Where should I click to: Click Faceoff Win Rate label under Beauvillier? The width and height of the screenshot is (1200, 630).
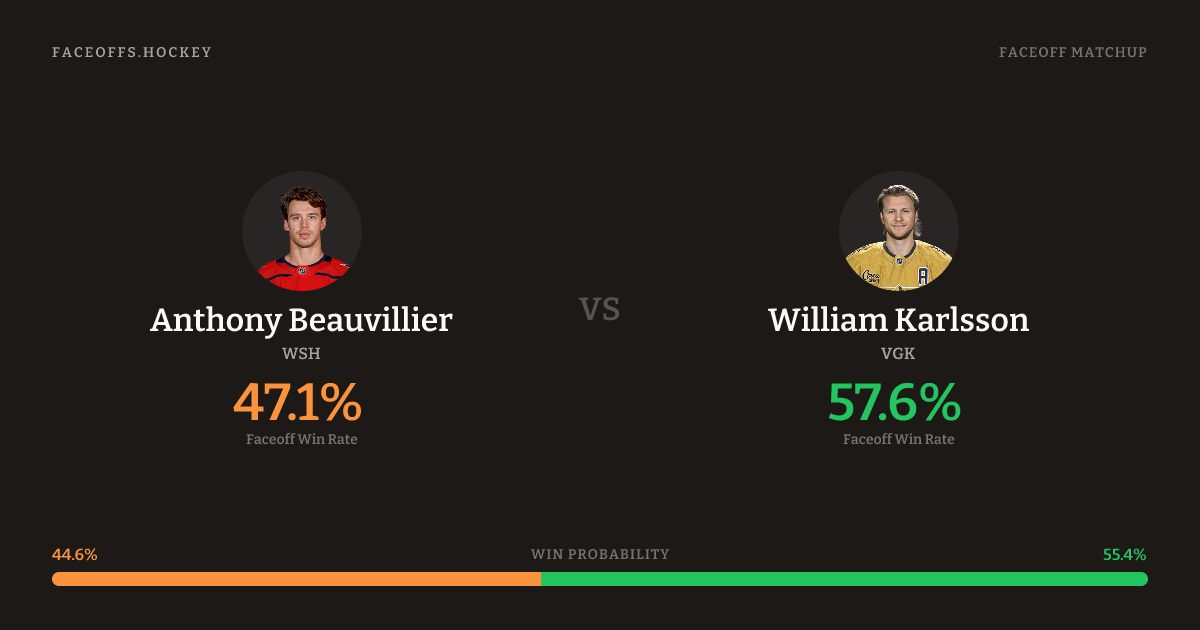point(301,439)
